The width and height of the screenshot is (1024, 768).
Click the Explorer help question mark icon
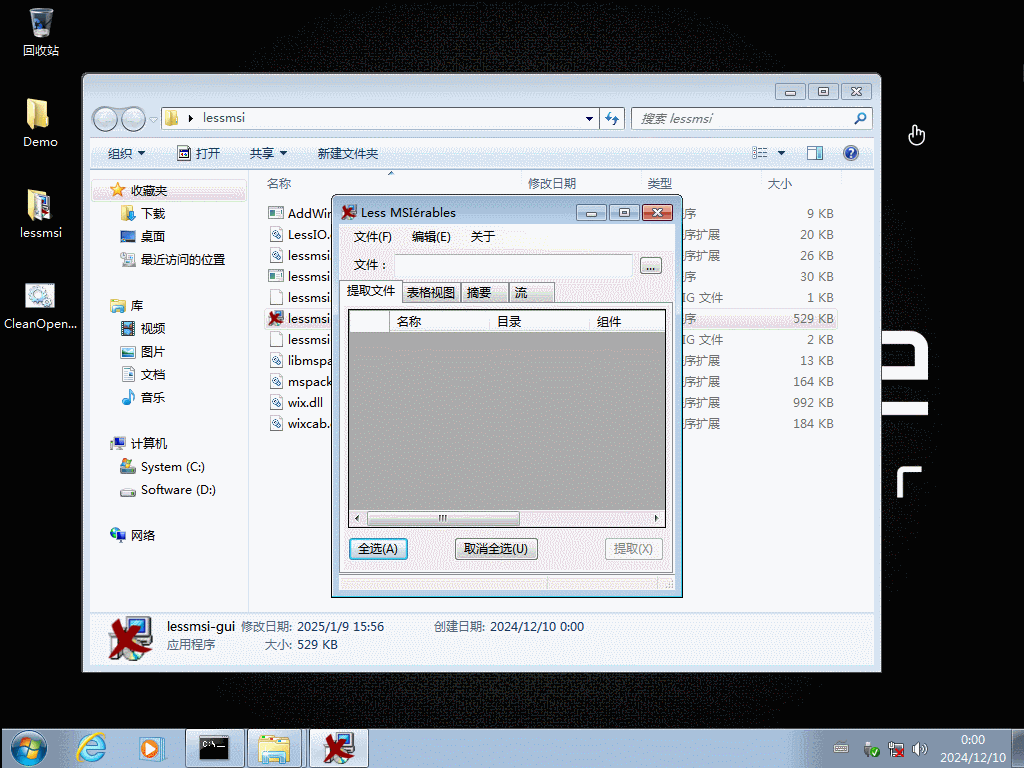point(851,153)
